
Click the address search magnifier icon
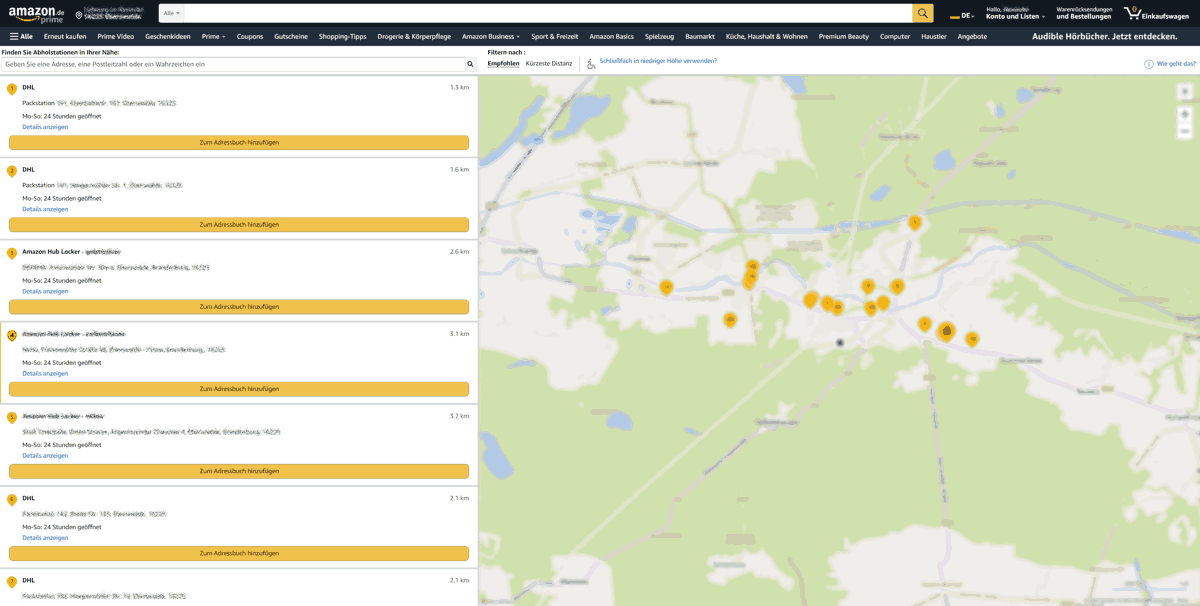pos(470,64)
